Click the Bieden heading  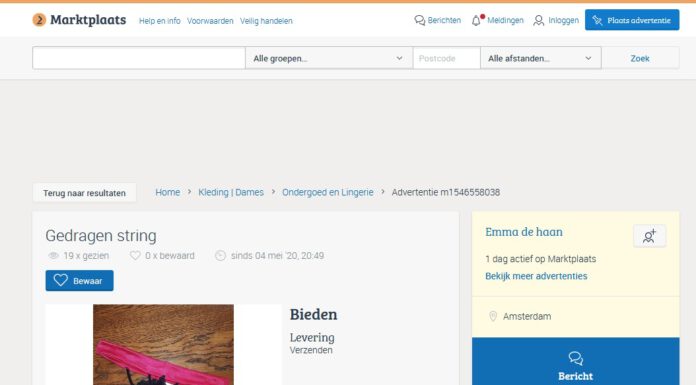[313, 314]
